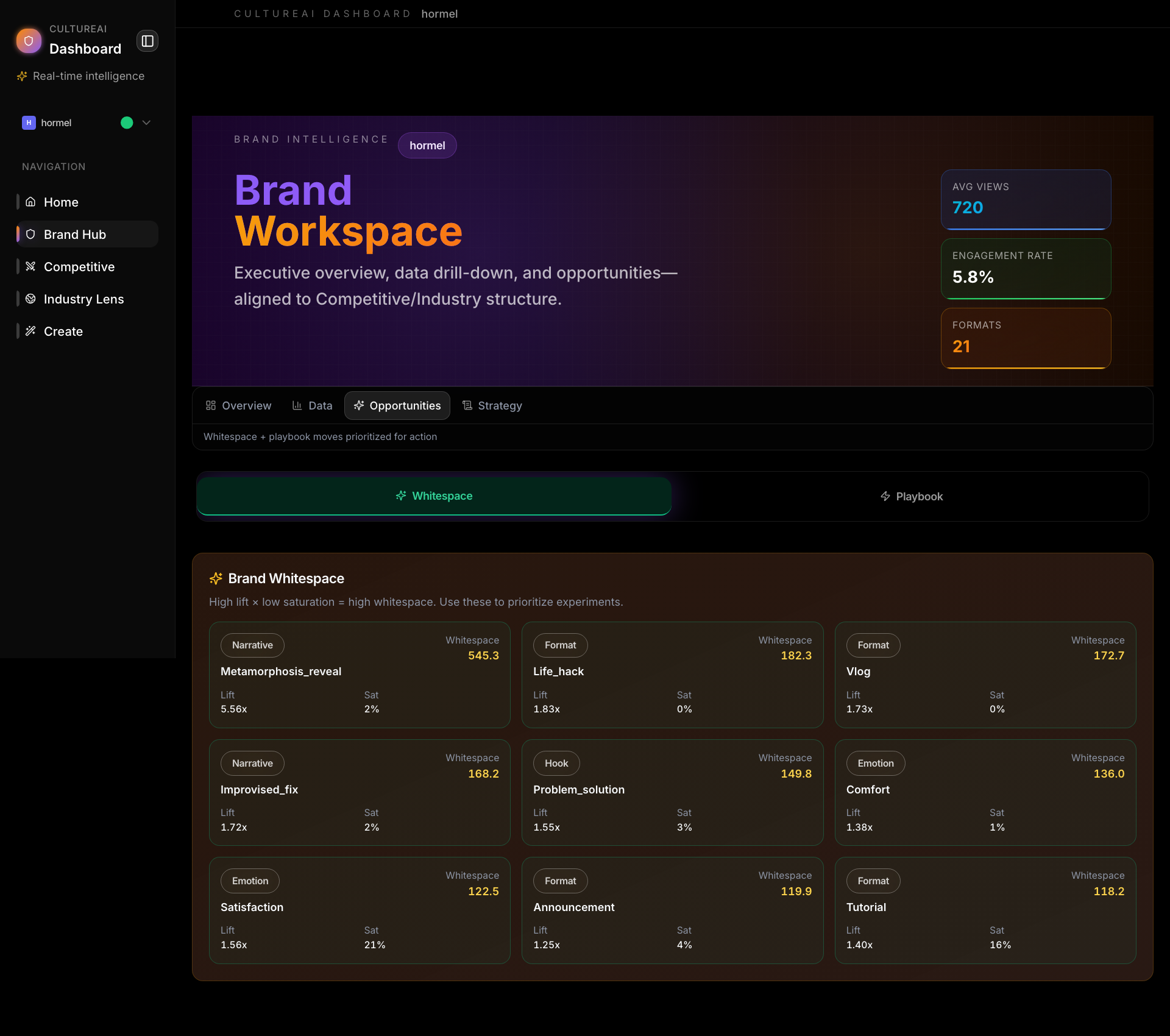
Task: Select the Create wand icon
Action: 30,331
